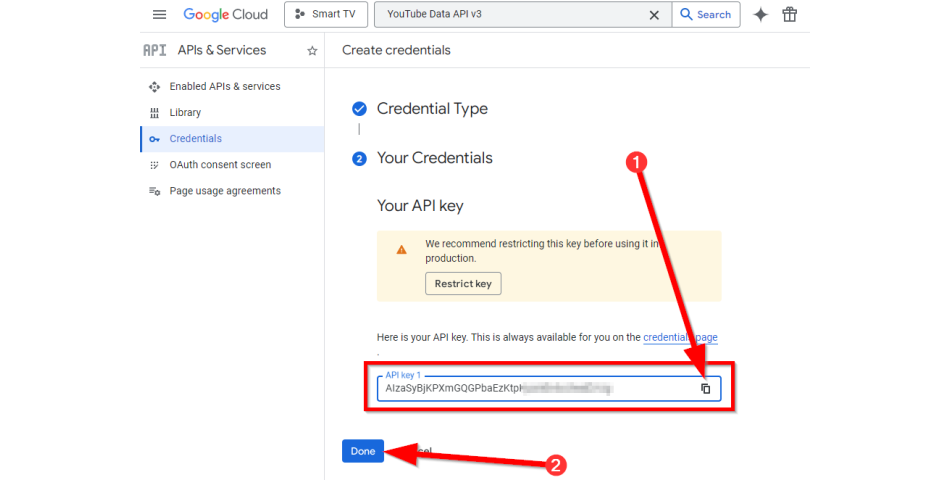Clear the search box text
Screen dimensions: 950x480
(654, 15)
